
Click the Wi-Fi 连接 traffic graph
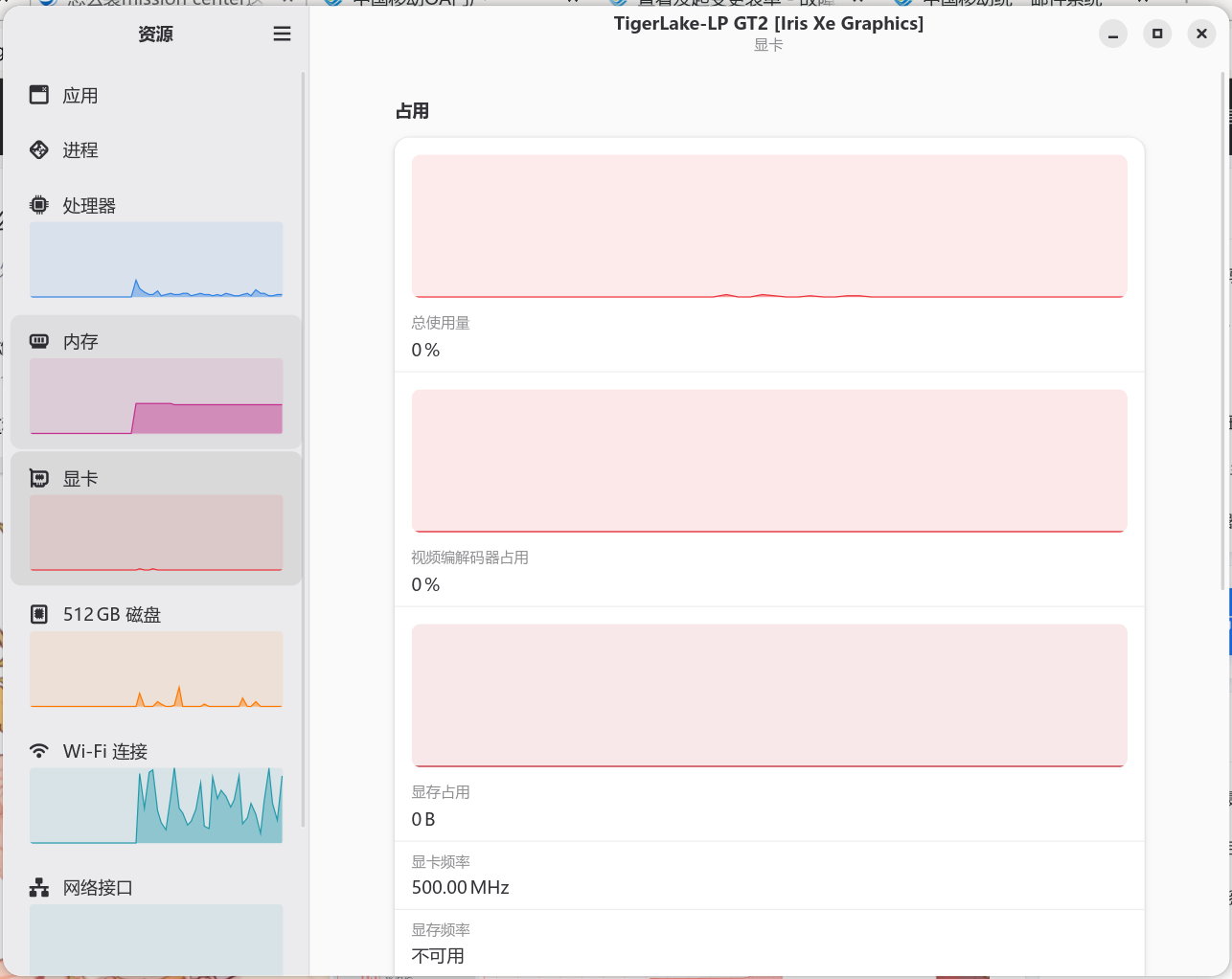[156, 806]
